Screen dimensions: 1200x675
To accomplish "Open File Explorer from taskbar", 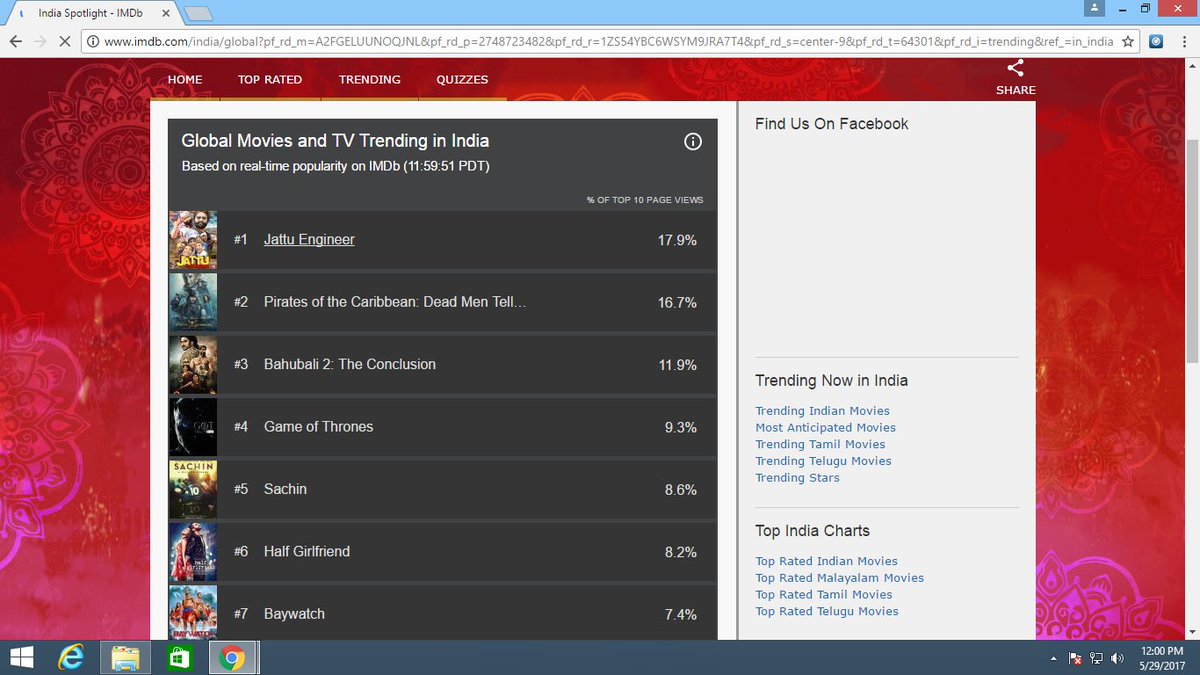I will (126, 658).
